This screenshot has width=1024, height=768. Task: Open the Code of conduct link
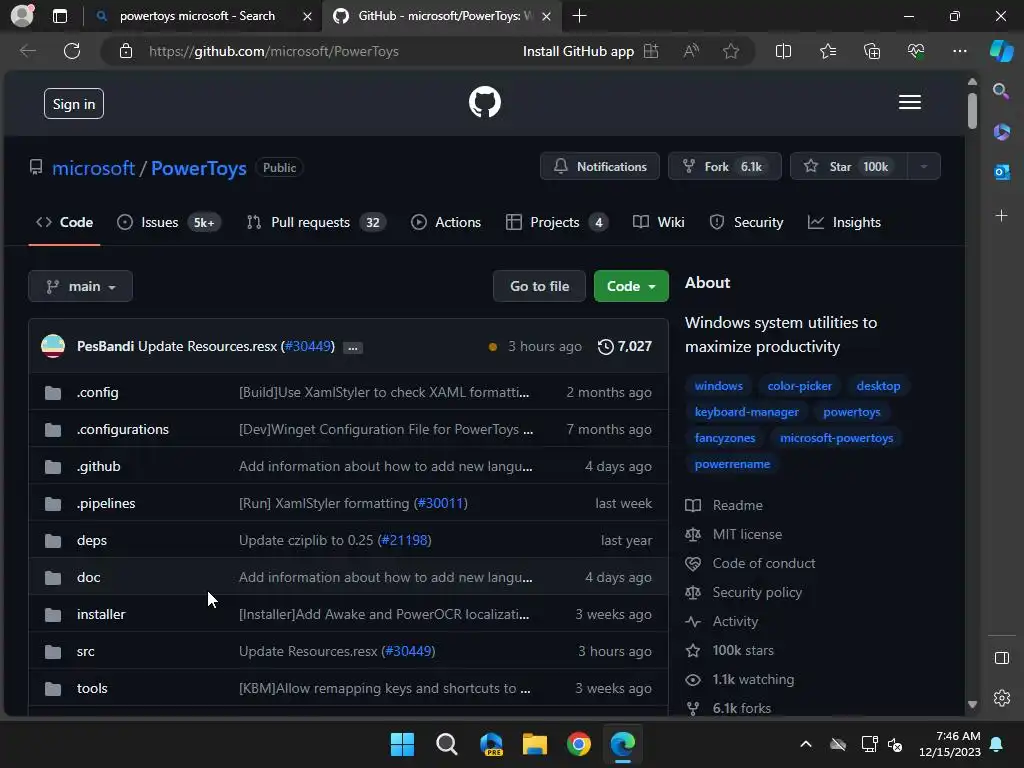pyautogui.click(x=763, y=564)
